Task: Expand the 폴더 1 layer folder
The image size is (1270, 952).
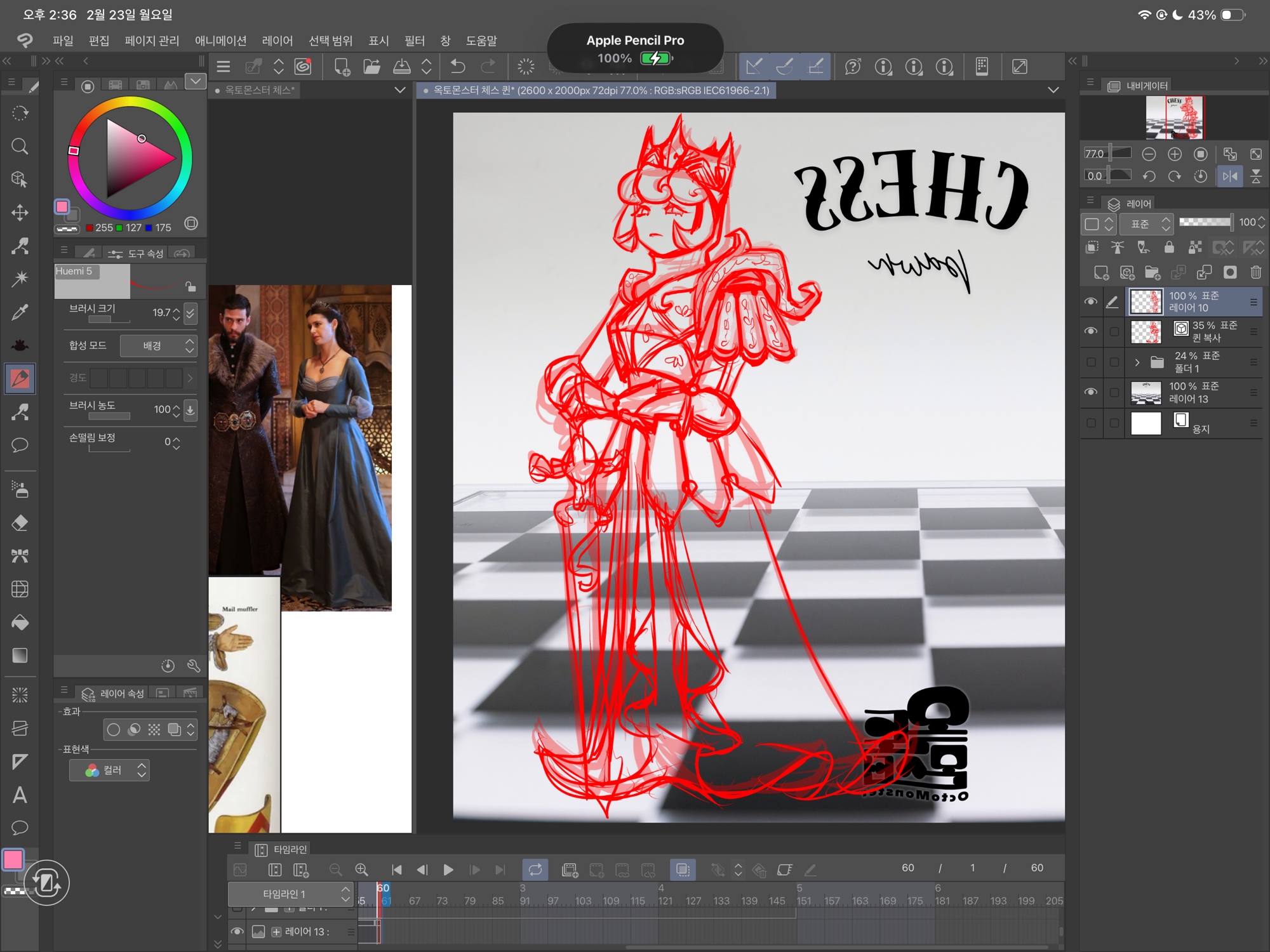Action: 1137,362
